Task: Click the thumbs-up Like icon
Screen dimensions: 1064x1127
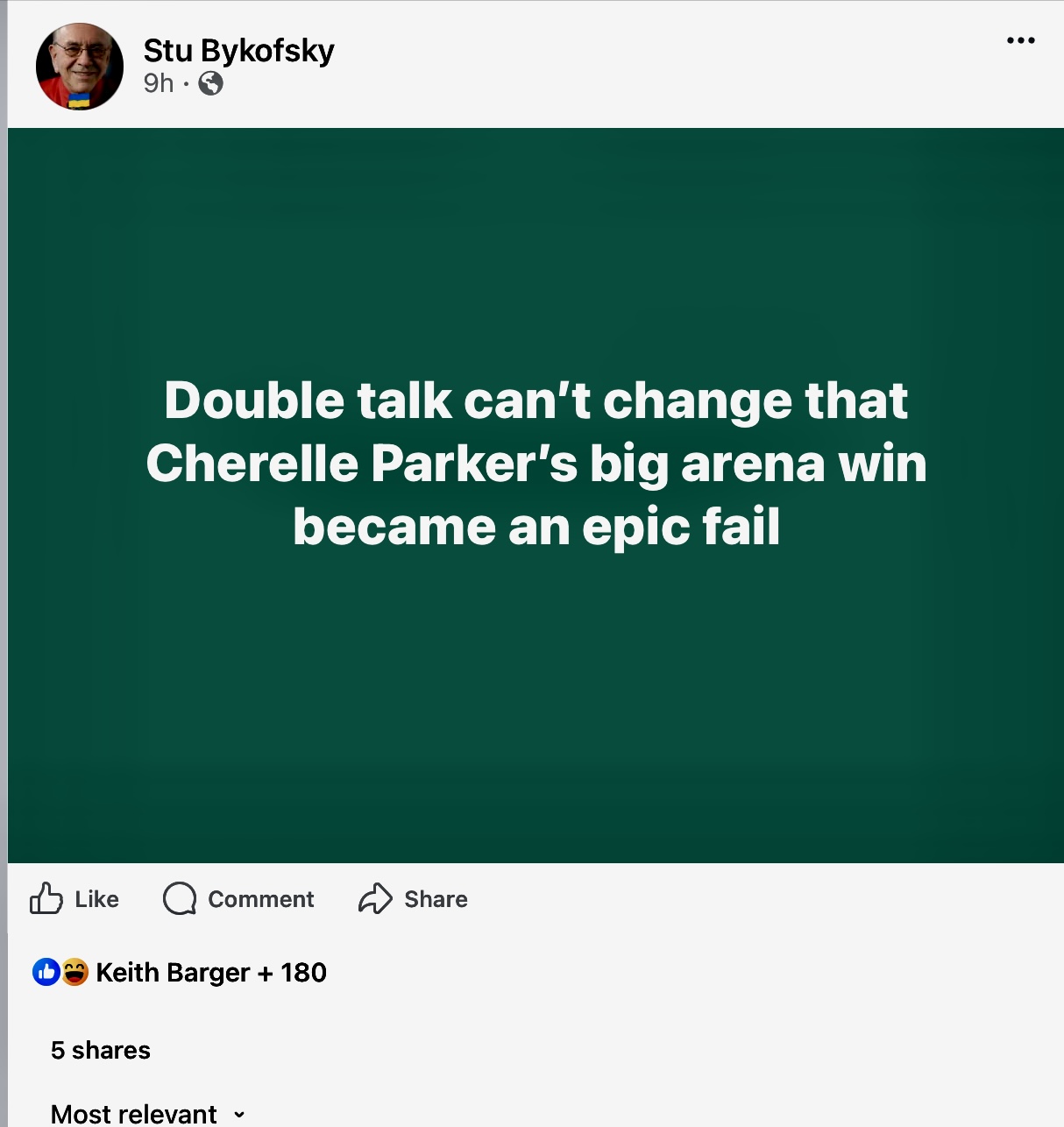Action: tap(46, 898)
